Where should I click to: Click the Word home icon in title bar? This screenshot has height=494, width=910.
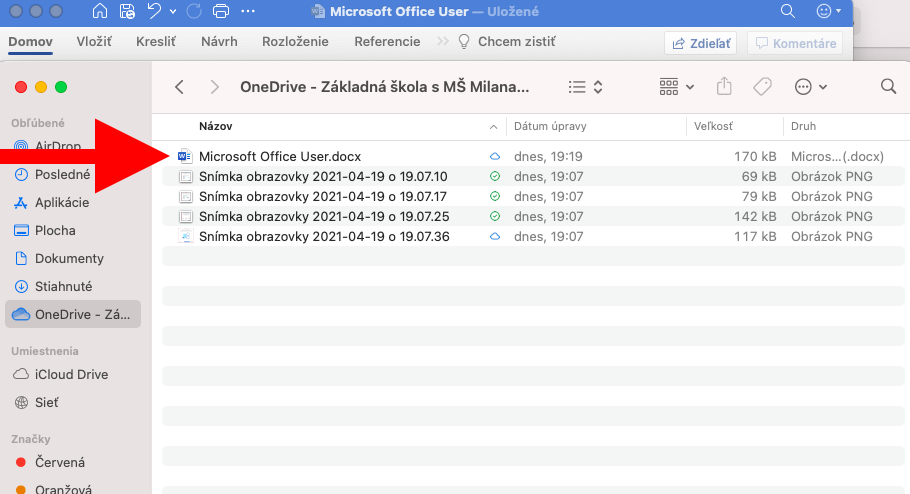coord(100,12)
